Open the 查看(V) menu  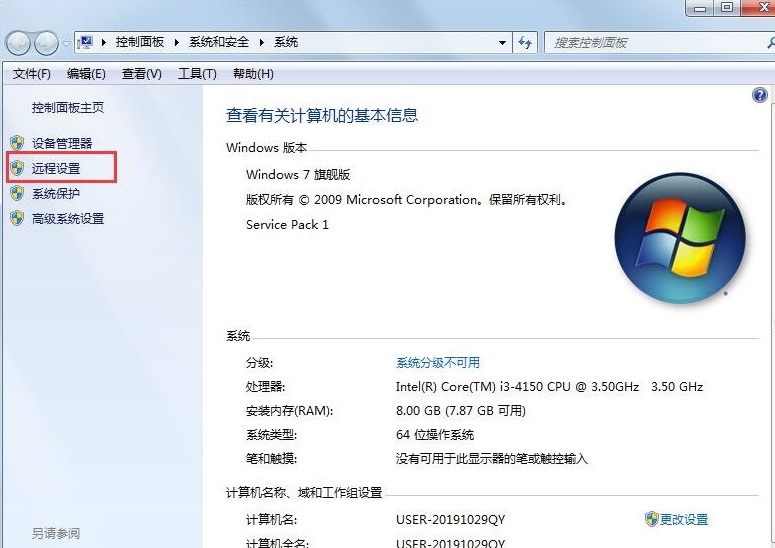141,74
